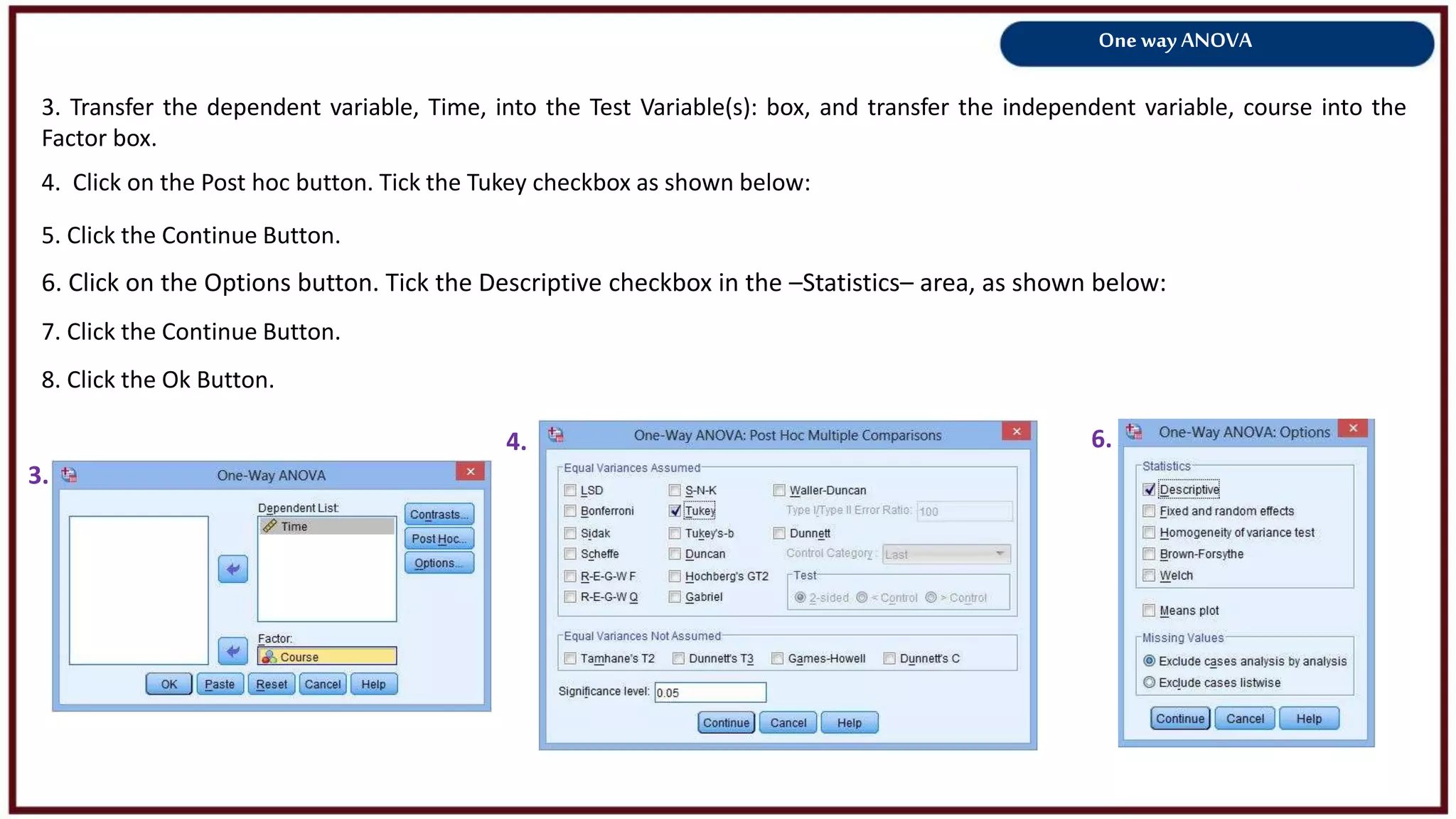Enable the Waller-Duncan checkbox
1456x819 pixels.
click(x=779, y=490)
